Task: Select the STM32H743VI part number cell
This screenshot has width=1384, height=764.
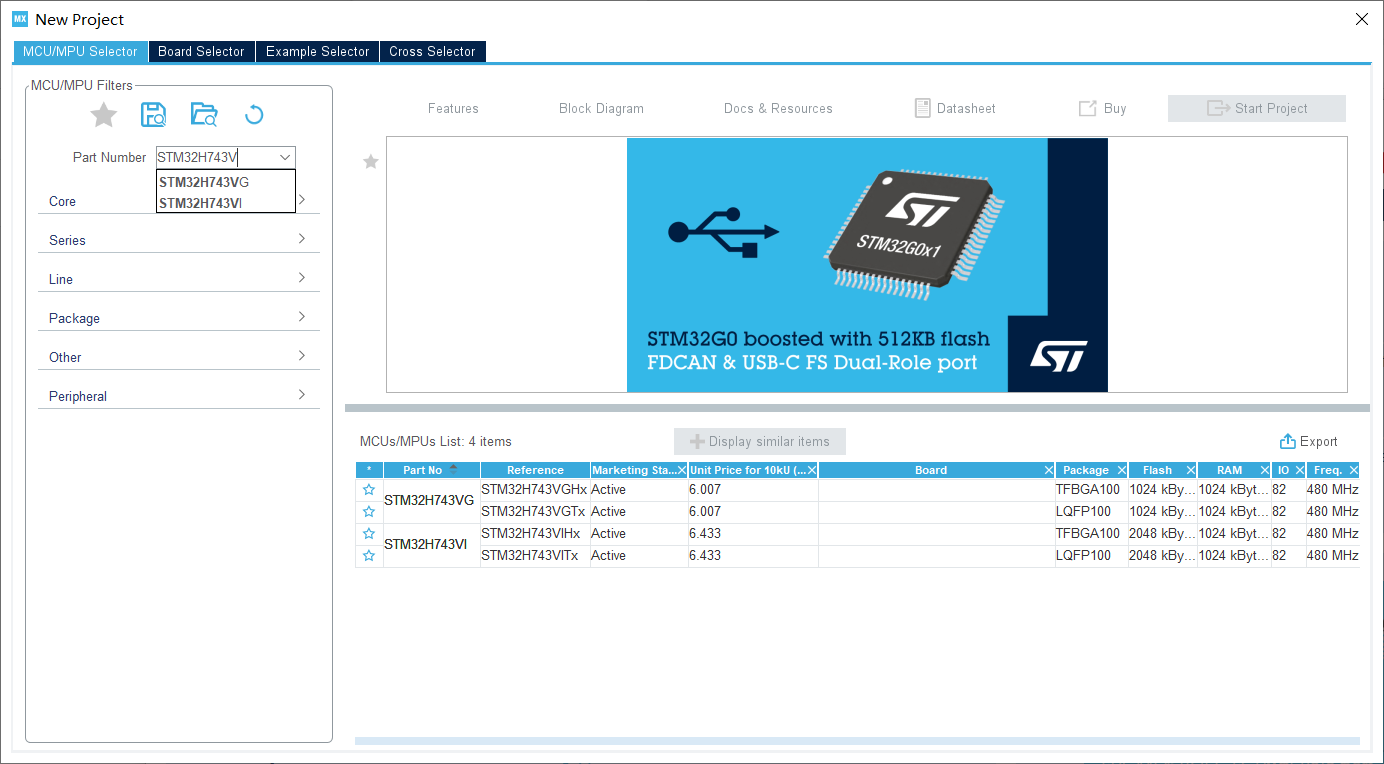Action: pyautogui.click(x=432, y=545)
